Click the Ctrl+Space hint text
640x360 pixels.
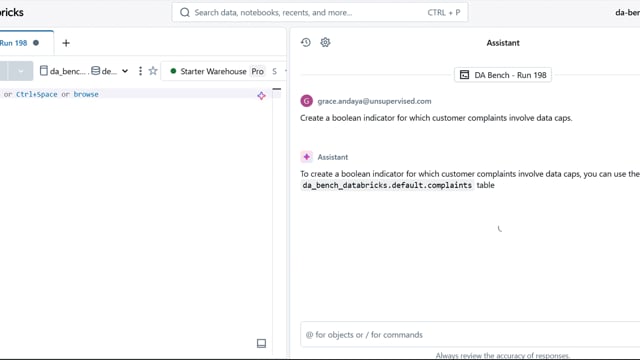point(37,94)
